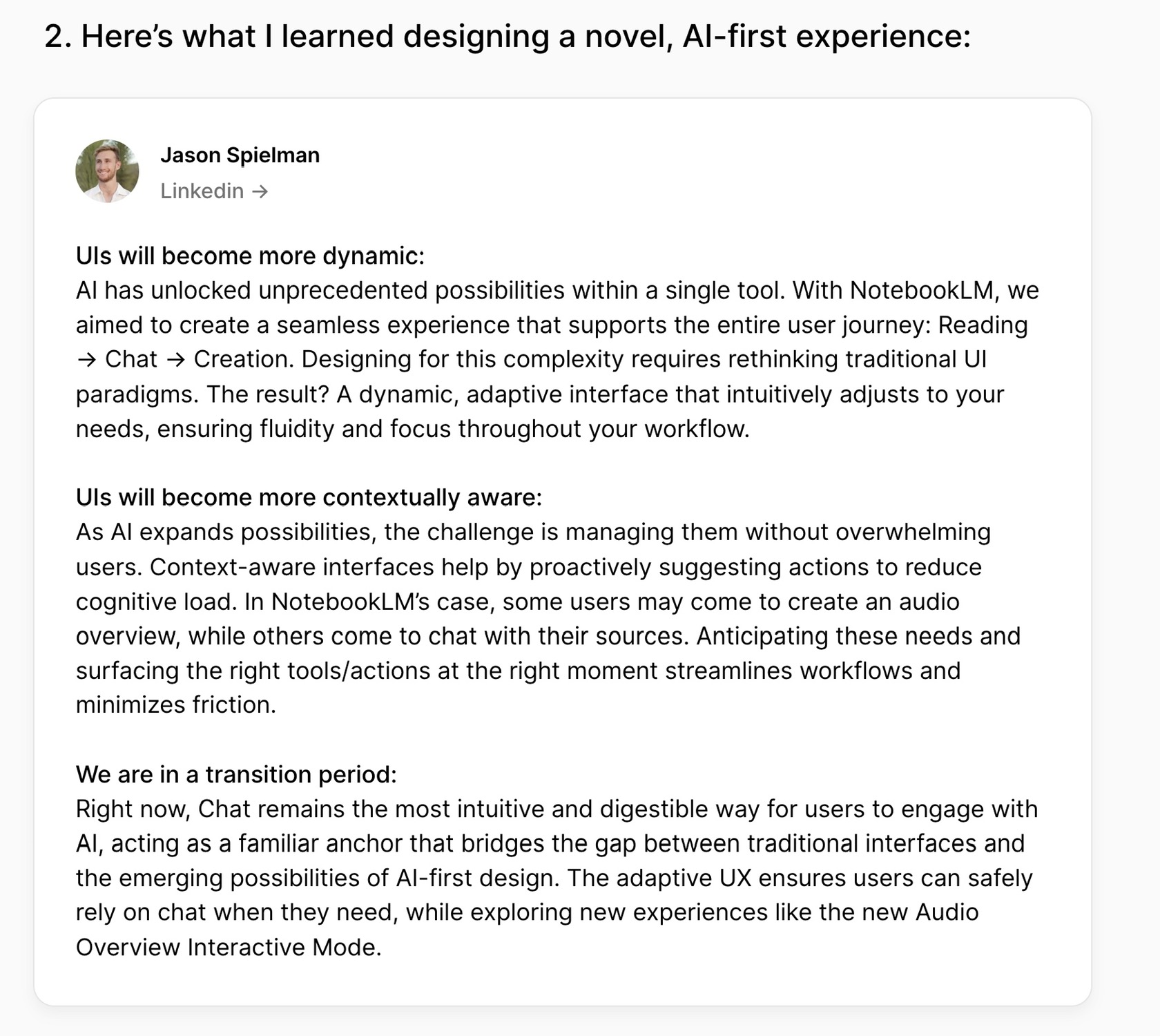Image resolution: width=1160 pixels, height=1036 pixels.
Task: Click the "UIs will become more dynamic" heading
Action: (250, 256)
